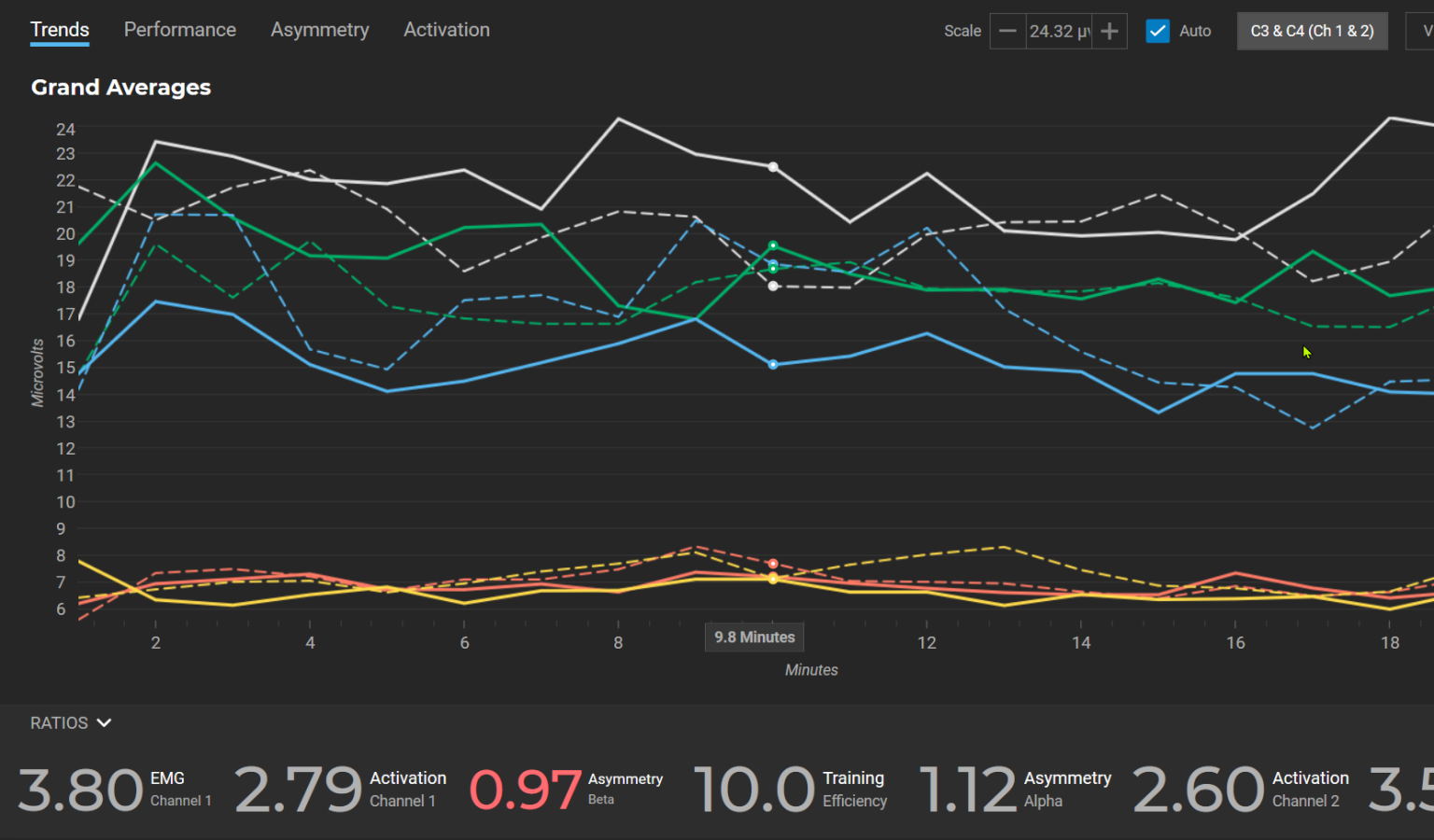Select the EMG Channel 1 ratio value
Screen dimensions: 1434x840
pos(80,790)
